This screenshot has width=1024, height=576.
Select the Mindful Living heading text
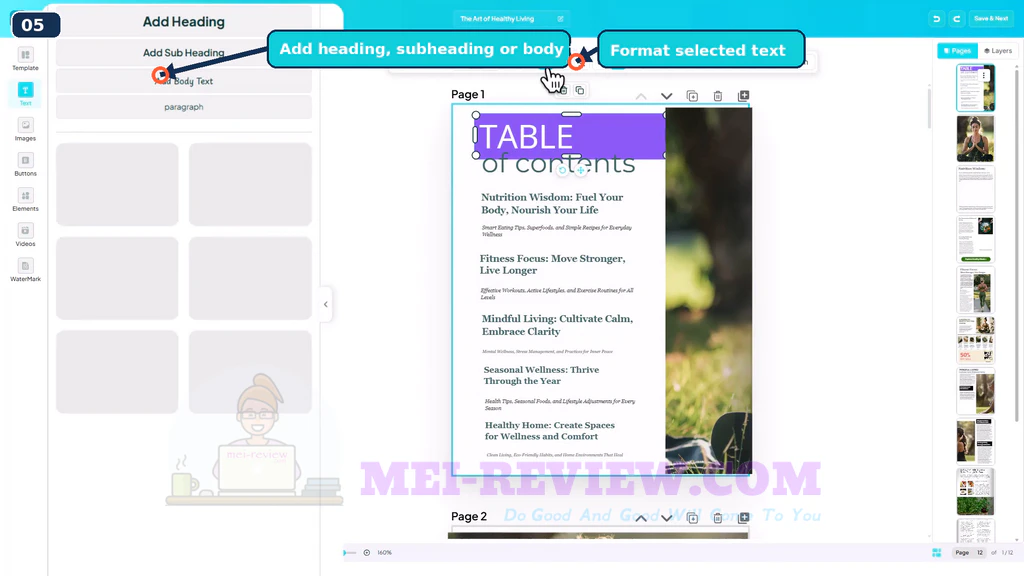(x=557, y=325)
